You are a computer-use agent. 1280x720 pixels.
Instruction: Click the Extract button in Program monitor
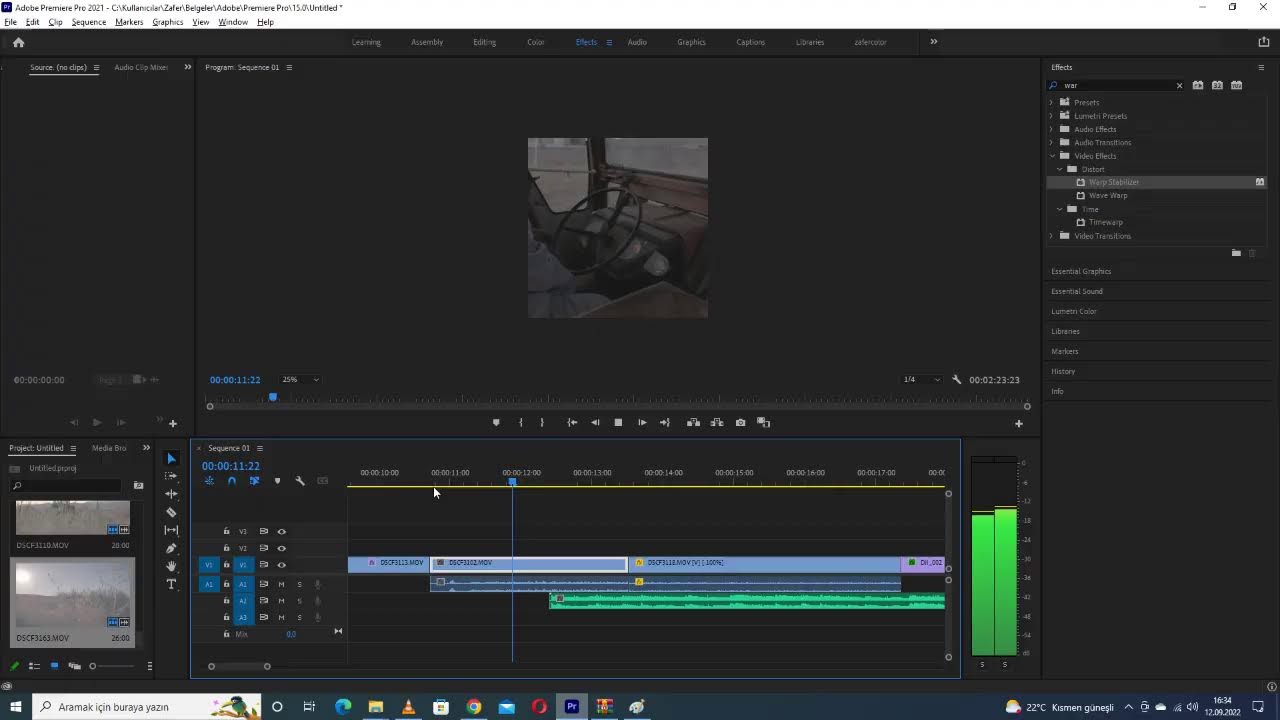point(717,422)
